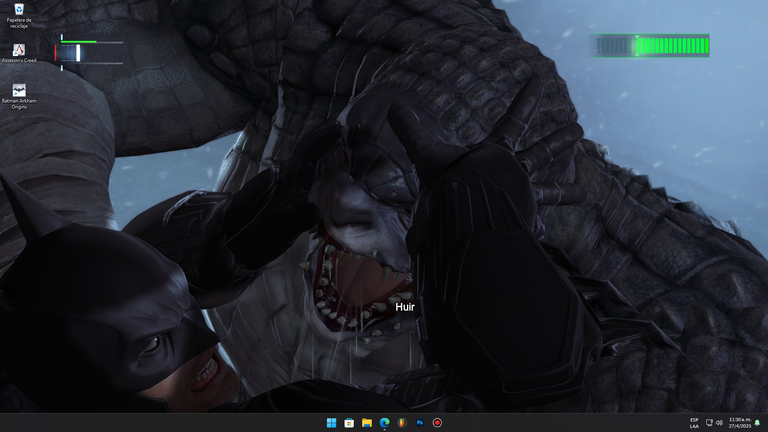Launch Photoshop from the taskbar
Image resolution: width=768 pixels, height=432 pixels.
pos(420,423)
